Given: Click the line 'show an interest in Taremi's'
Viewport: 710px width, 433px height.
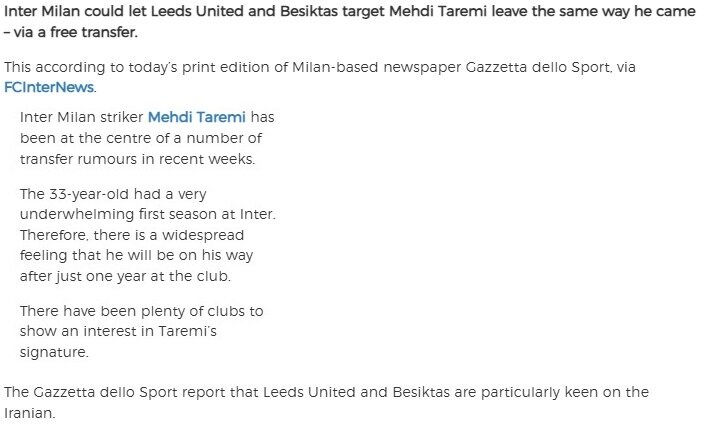Looking at the screenshot, I should tap(118, 331).
